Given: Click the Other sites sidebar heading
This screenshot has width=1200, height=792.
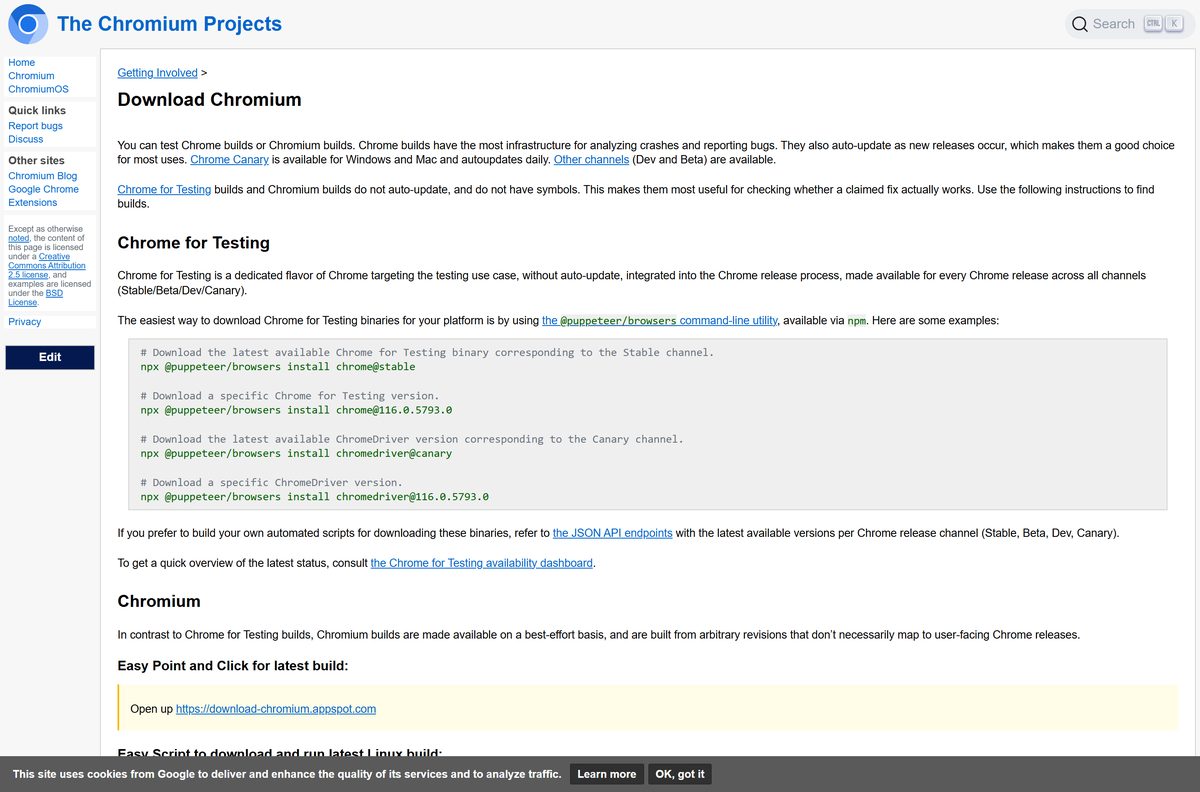Looking at the screenshot, I should 36,160.
